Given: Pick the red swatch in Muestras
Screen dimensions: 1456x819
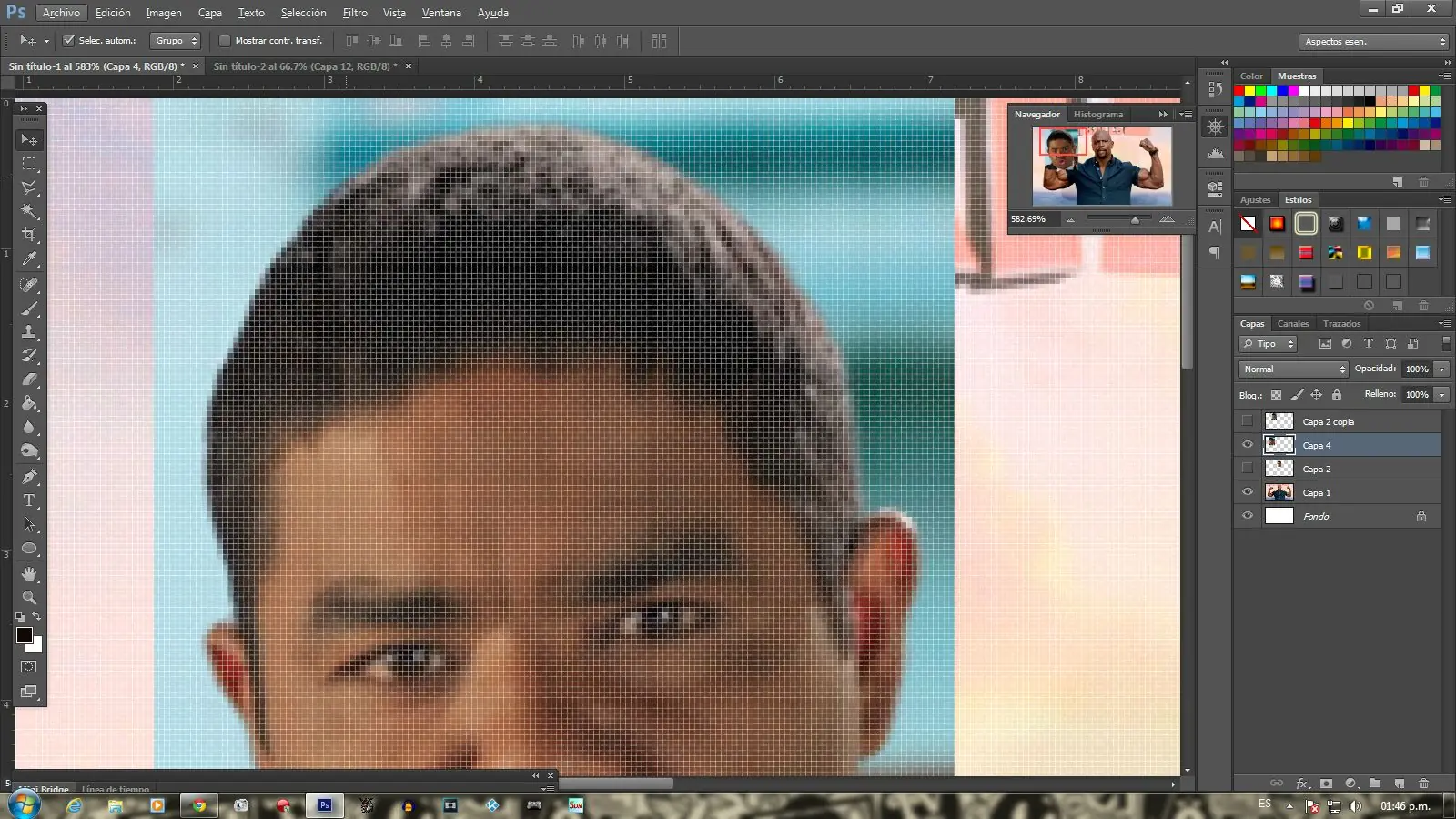Looking at the screenshot, I should tap(1239, 91).
